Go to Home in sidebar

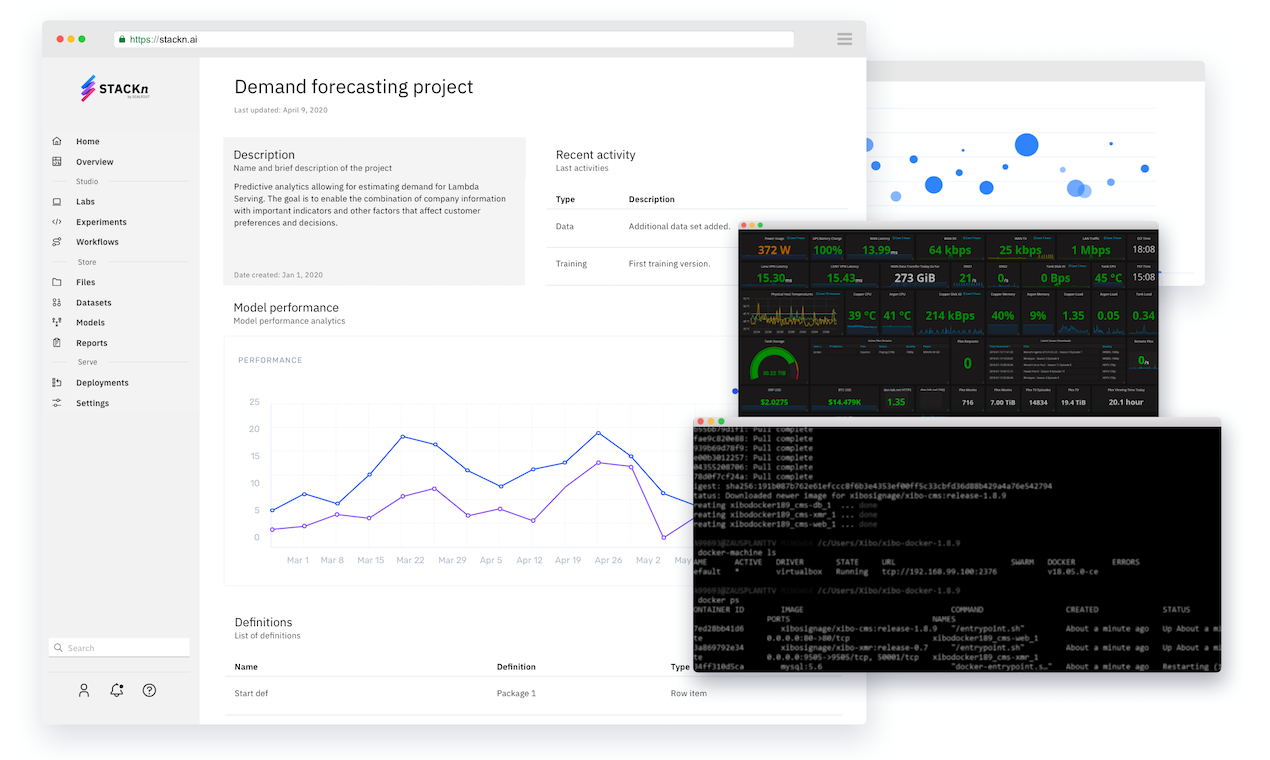(88, 141)
